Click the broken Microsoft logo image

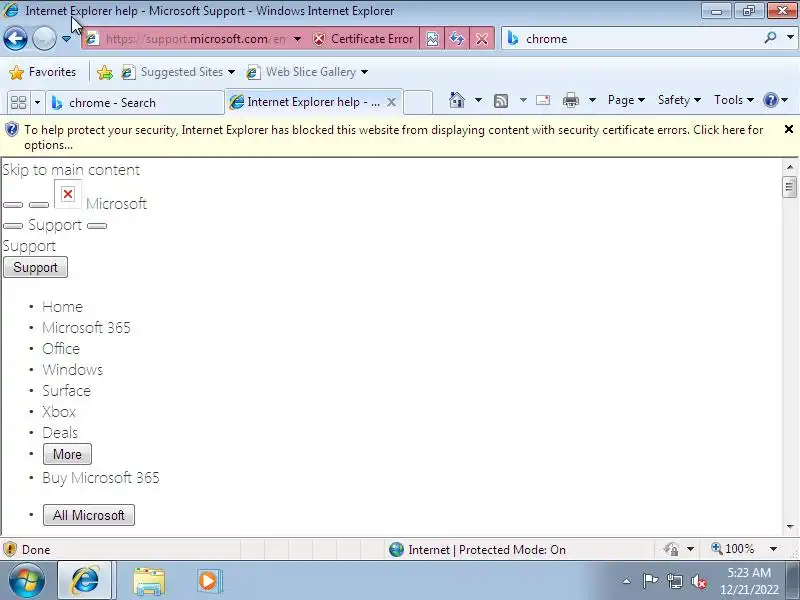coord(68,194)
